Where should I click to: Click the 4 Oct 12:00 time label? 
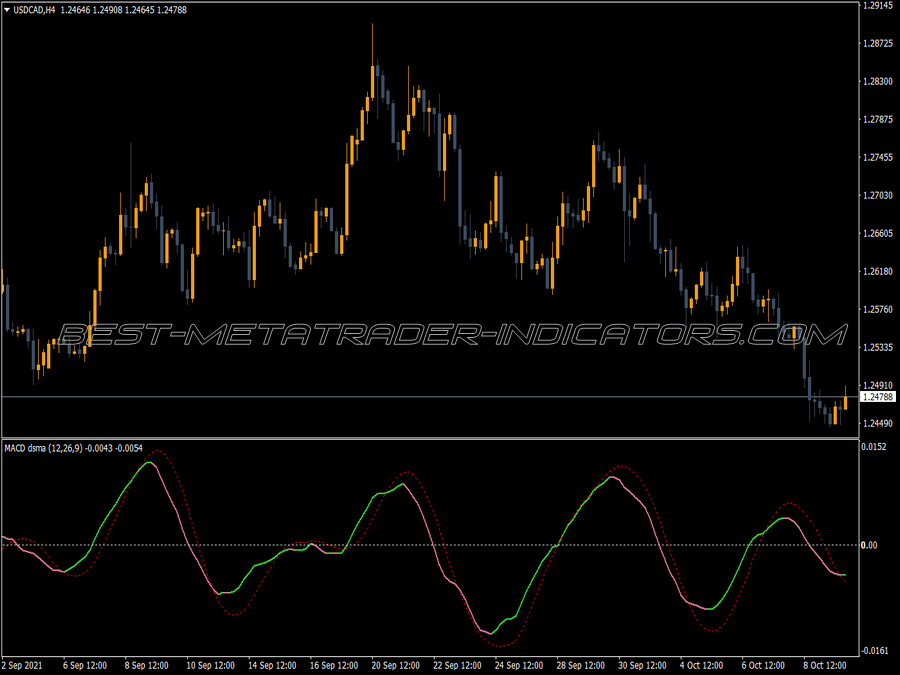[701, 665]
